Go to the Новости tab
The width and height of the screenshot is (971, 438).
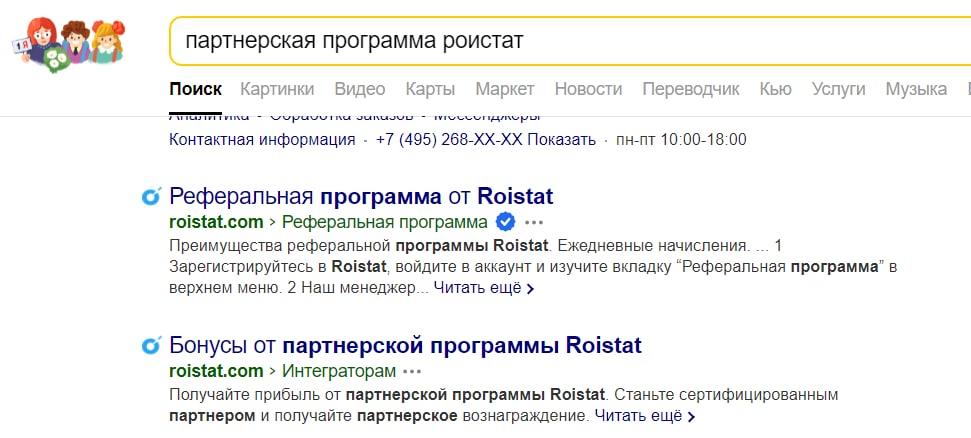pyautogui.click(x=588, y=89)
